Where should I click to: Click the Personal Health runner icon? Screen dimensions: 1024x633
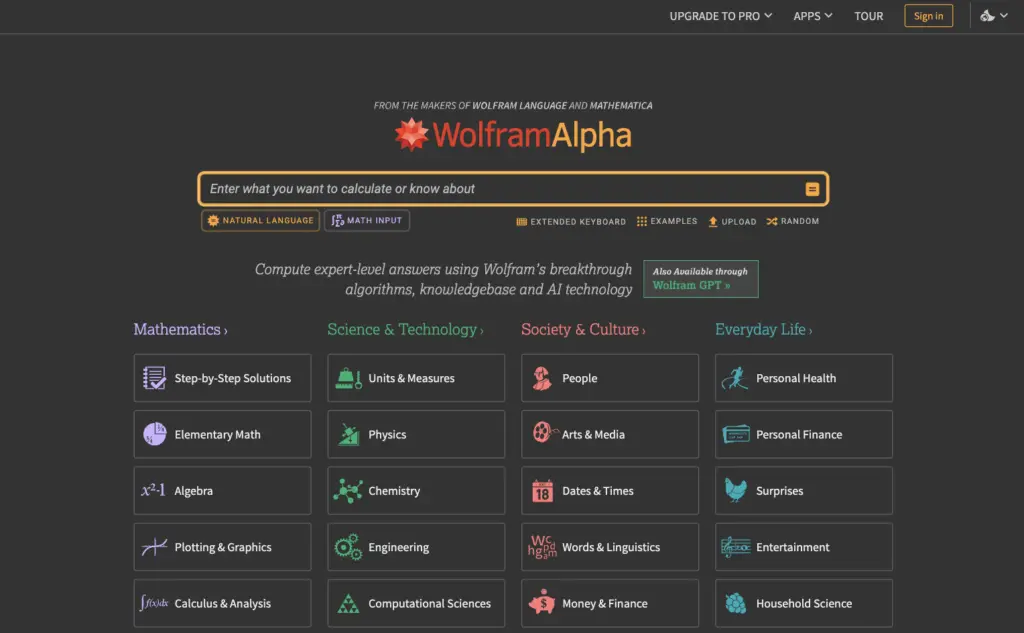pos(735,378)
